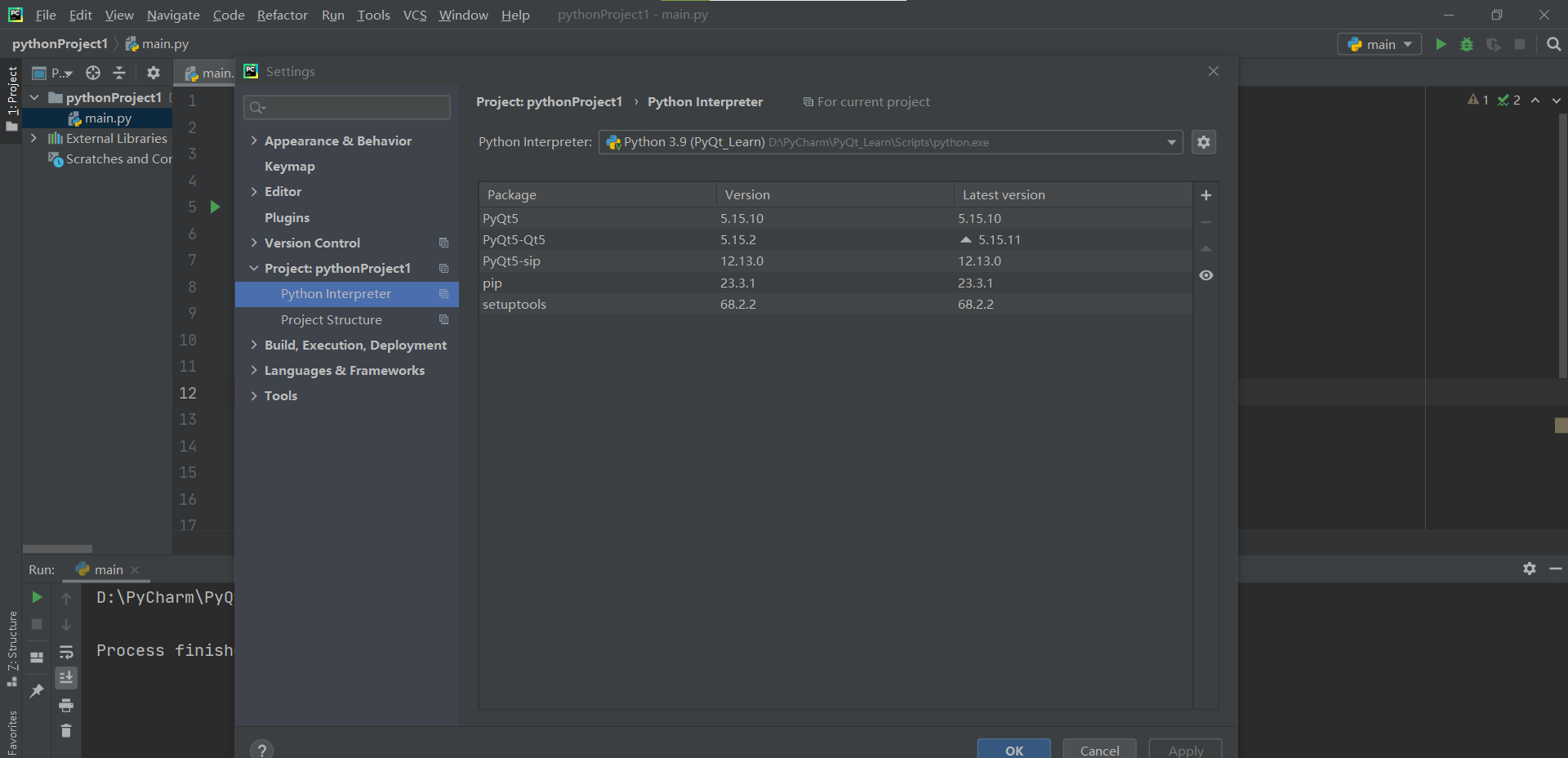Open the Structure tool window tab
Screen dimensions: 1568x758
pos(11,649)
